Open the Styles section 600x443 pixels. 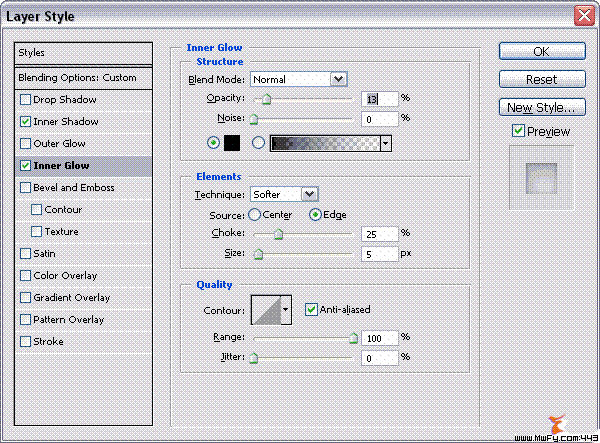[x=83, y=53]
